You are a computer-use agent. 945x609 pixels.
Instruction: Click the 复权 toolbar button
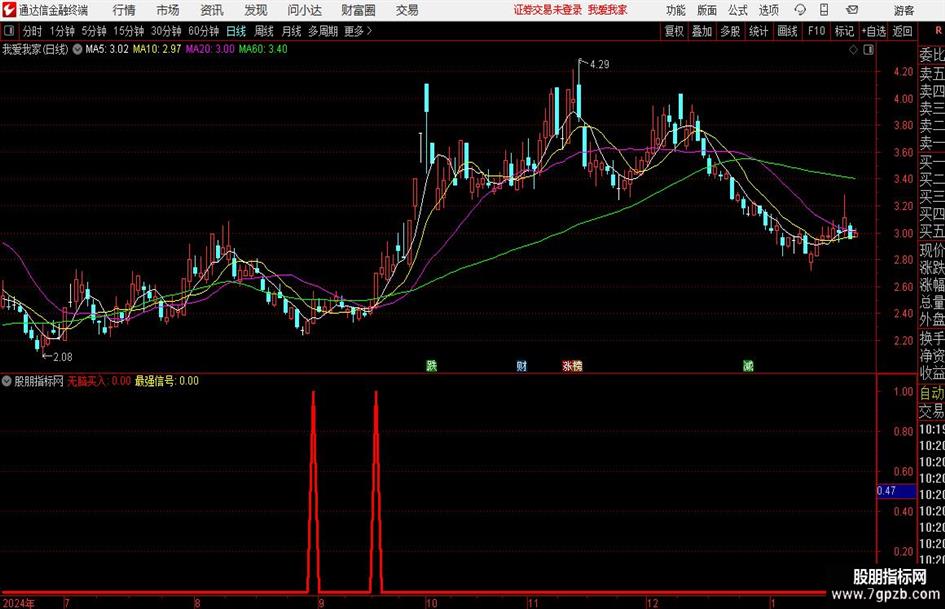click(x=674, y=31)
